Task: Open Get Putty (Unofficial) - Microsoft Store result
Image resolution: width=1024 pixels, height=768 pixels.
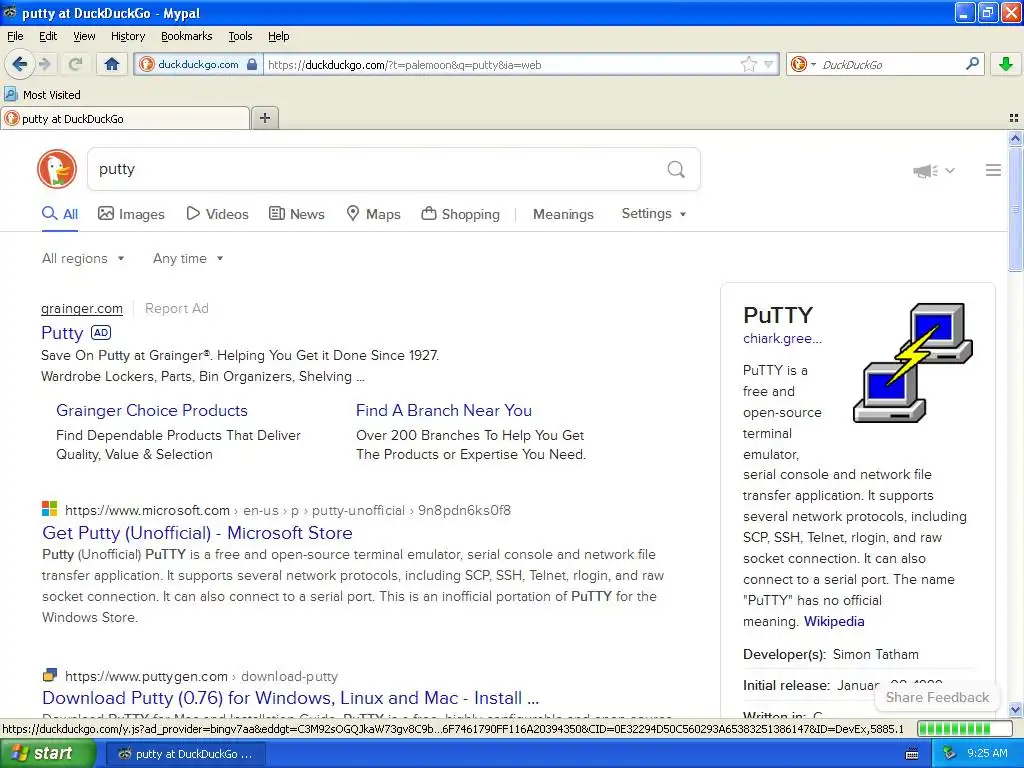Action: pos(197,533)
